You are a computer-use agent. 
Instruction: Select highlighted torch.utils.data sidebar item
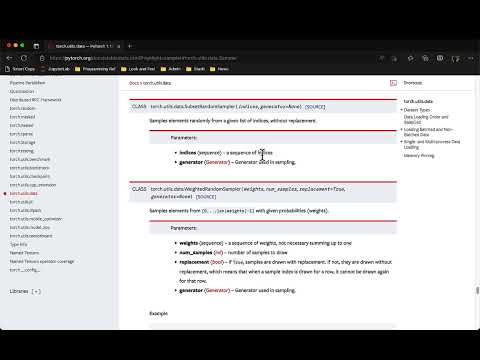pyautogui.click(x=24, y=193)
